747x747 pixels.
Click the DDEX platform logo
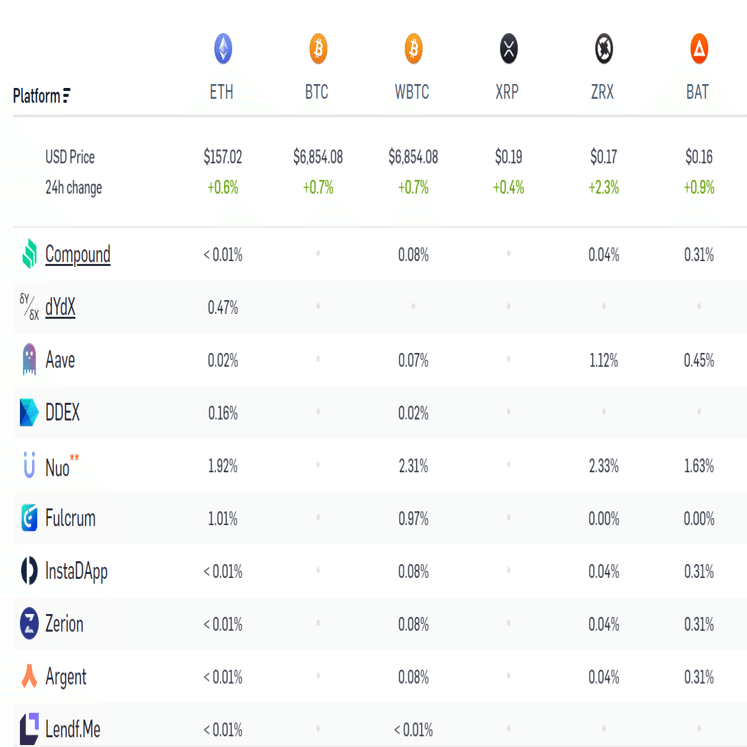click(x=29, y=413)
